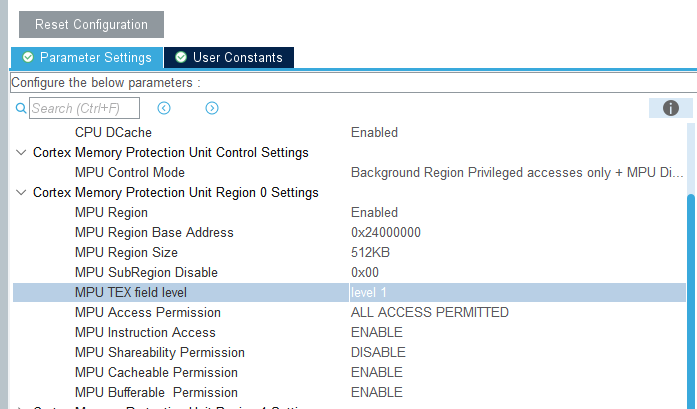Go to next search result arrow

pos(212,108)
